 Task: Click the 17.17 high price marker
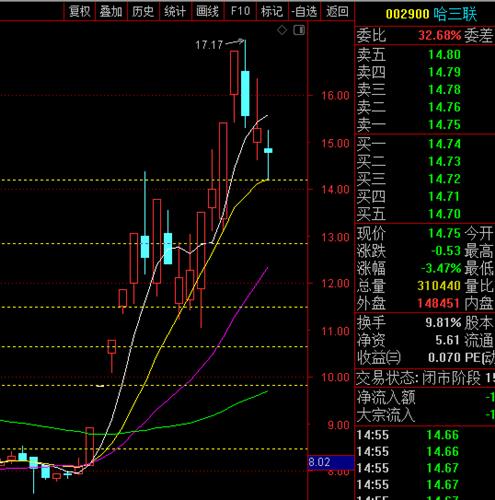click(209, 45)
